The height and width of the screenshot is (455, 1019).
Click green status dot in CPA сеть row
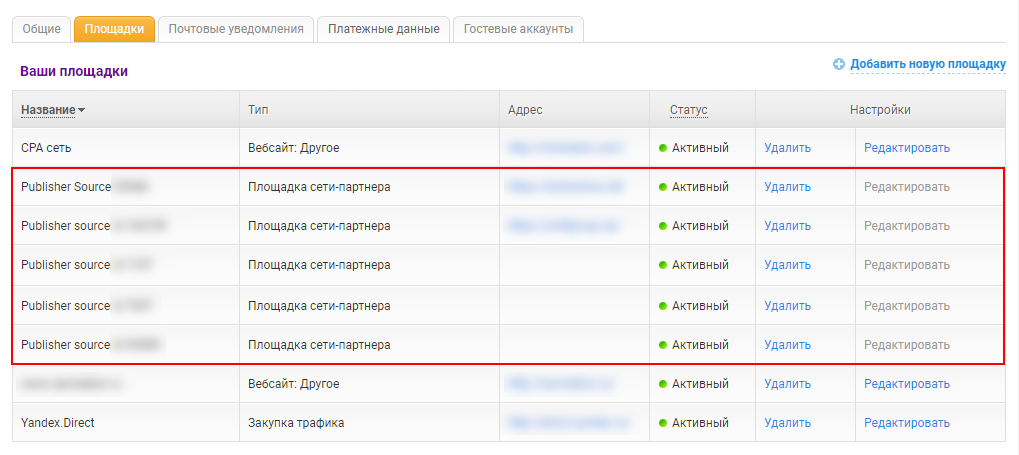[x=663, y=148]
